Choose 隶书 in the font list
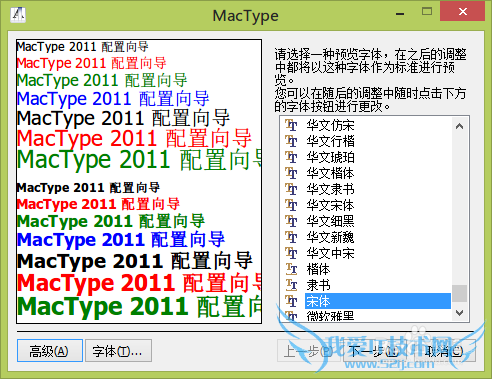The height and width of the screenshot is (379, 492). pos(318,285)
